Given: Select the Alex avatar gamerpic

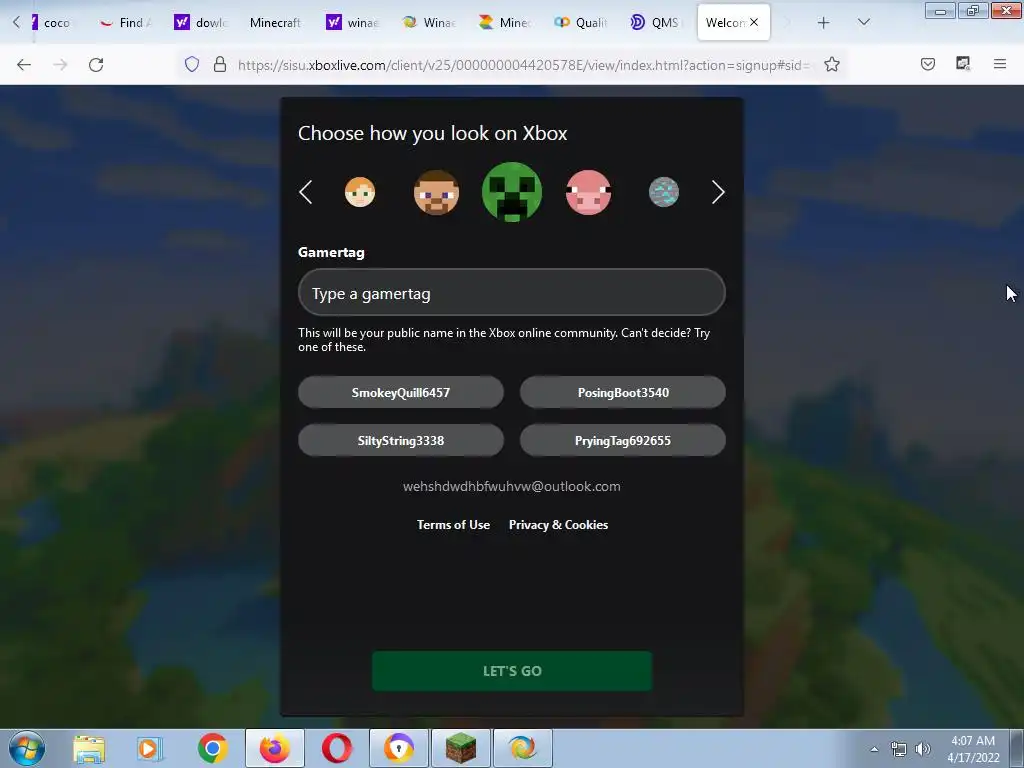Looking at the screenshot, I should click(360, 192).
